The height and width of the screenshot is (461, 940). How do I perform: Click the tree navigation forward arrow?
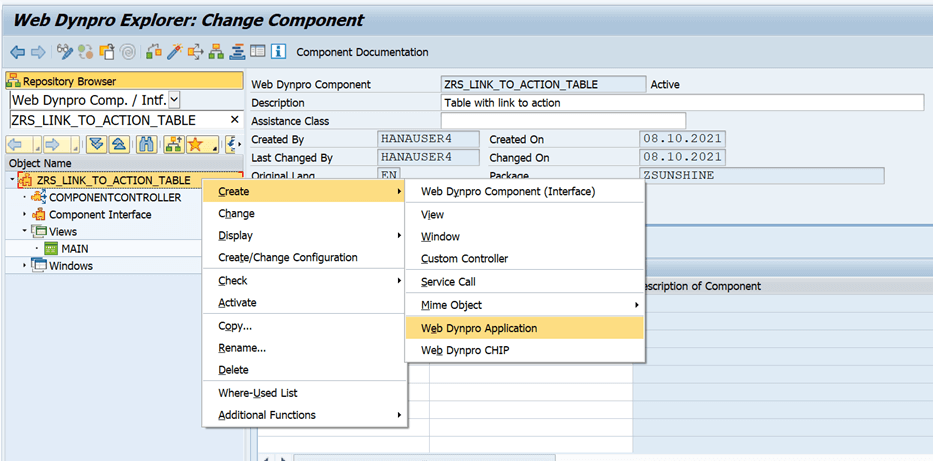tap(54, 144)
